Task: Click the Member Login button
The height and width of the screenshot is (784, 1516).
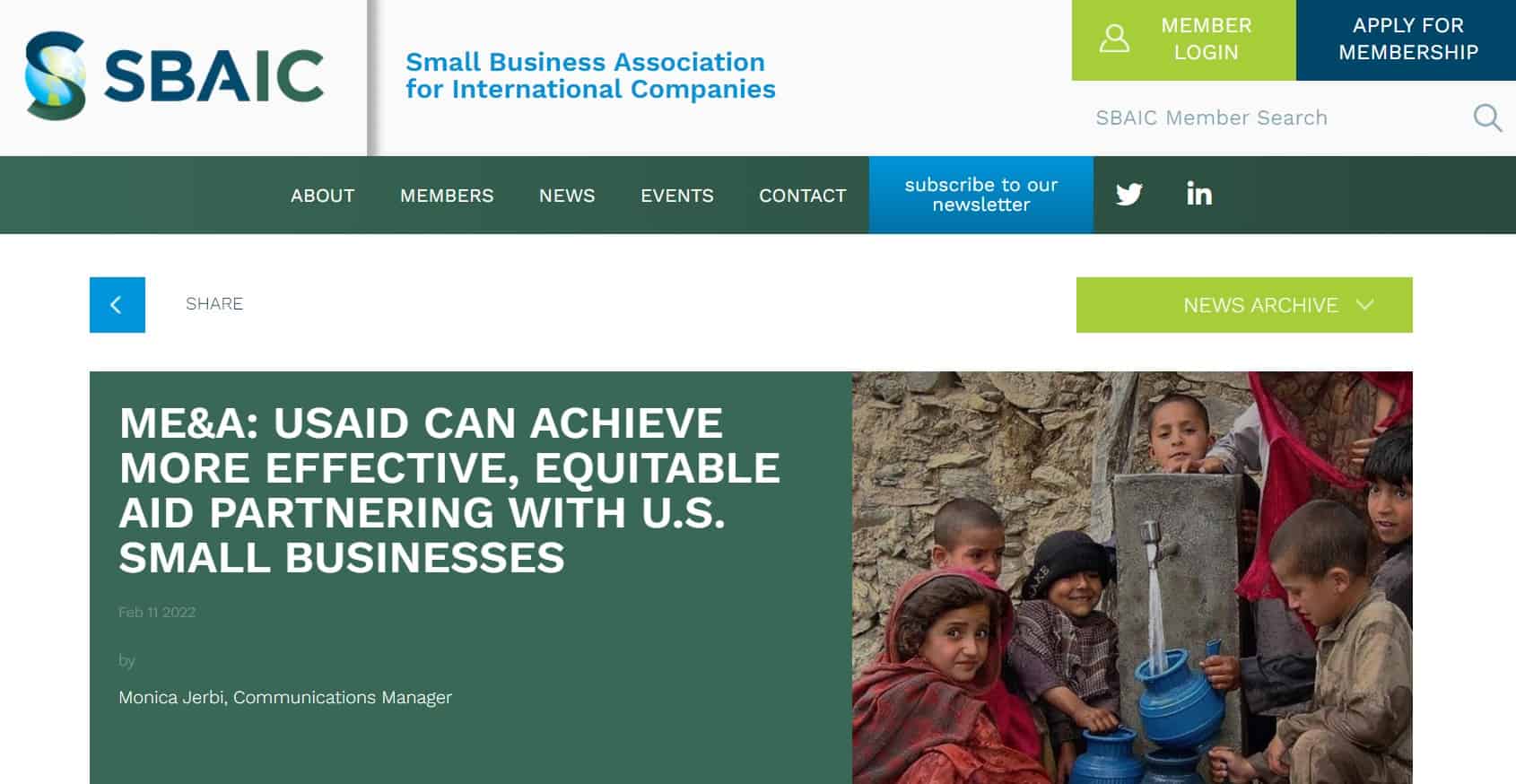Action: coord(1184,39)
